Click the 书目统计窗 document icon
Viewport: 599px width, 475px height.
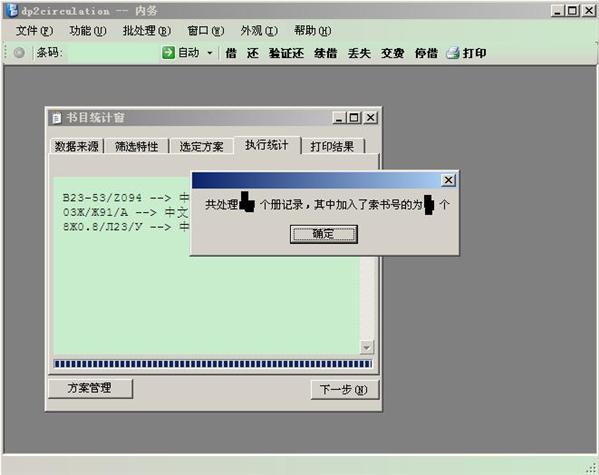point(56,118)
